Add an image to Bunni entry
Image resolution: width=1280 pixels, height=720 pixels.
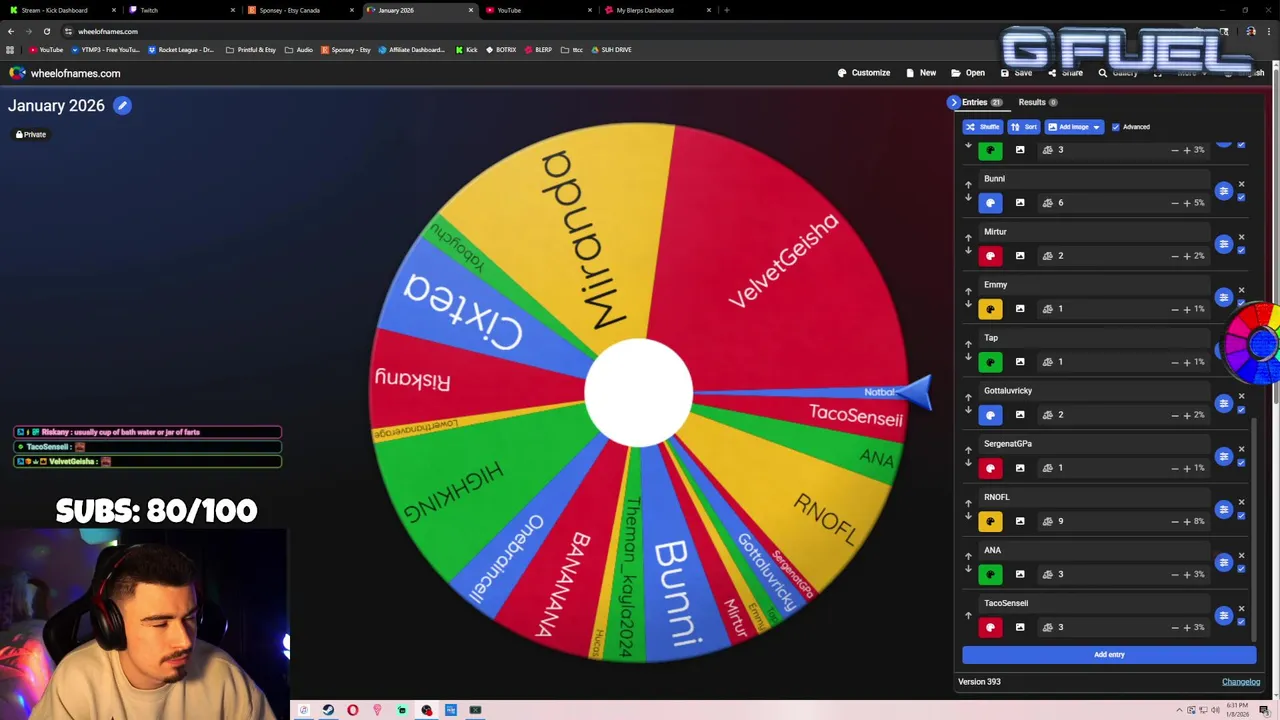point(1020,203)
